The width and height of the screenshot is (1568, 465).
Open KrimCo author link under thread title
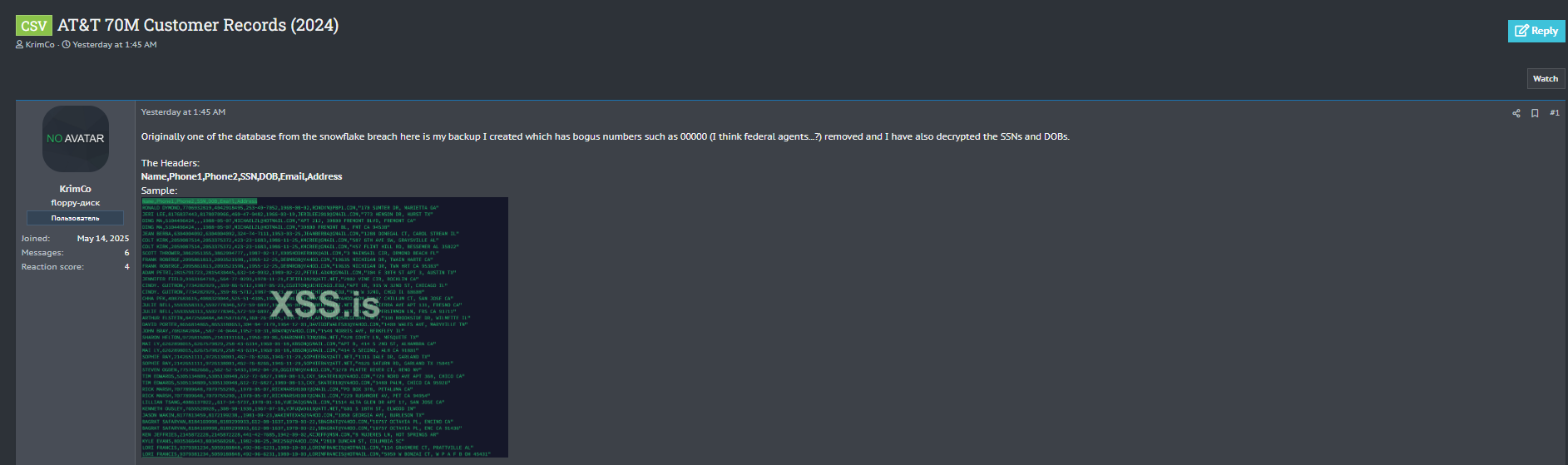coord(40,45)
